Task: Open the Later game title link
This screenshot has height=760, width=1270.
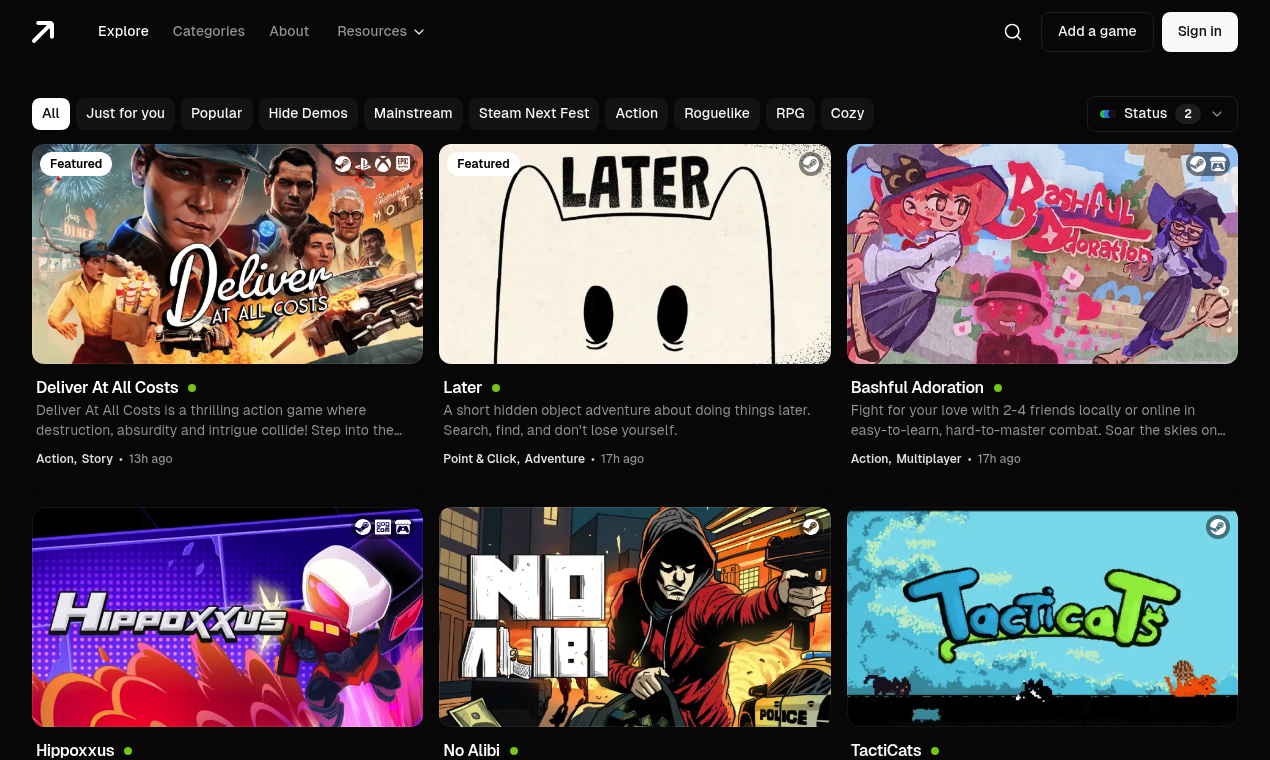Action: (x=463, y=388)
